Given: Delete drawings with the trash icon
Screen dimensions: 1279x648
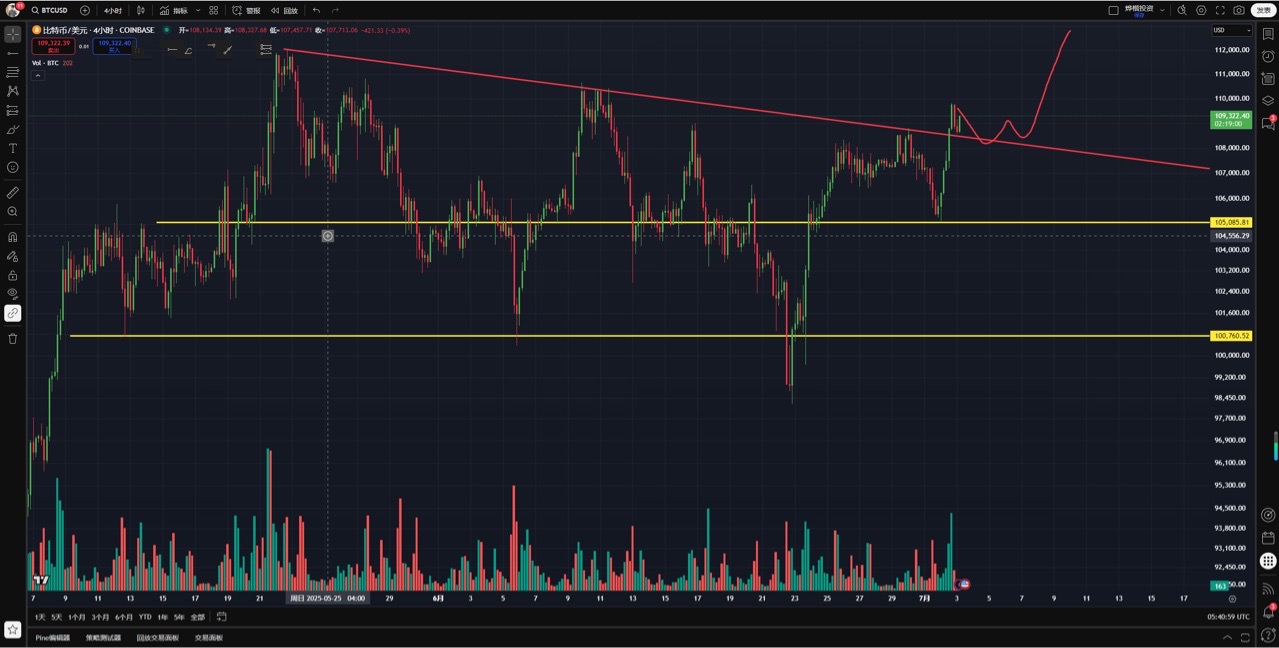Looking at the screenshot, I should click(x=12, y=338).
